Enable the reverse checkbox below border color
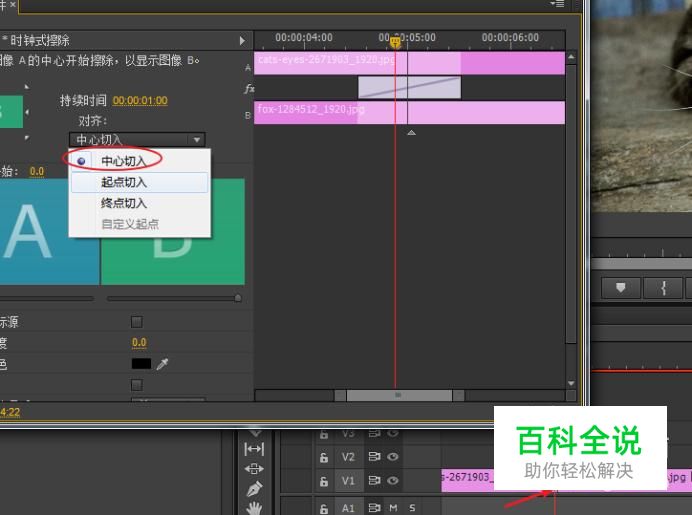Image resolution: width=692 pixels, height=515 pixels. point(137,385)
